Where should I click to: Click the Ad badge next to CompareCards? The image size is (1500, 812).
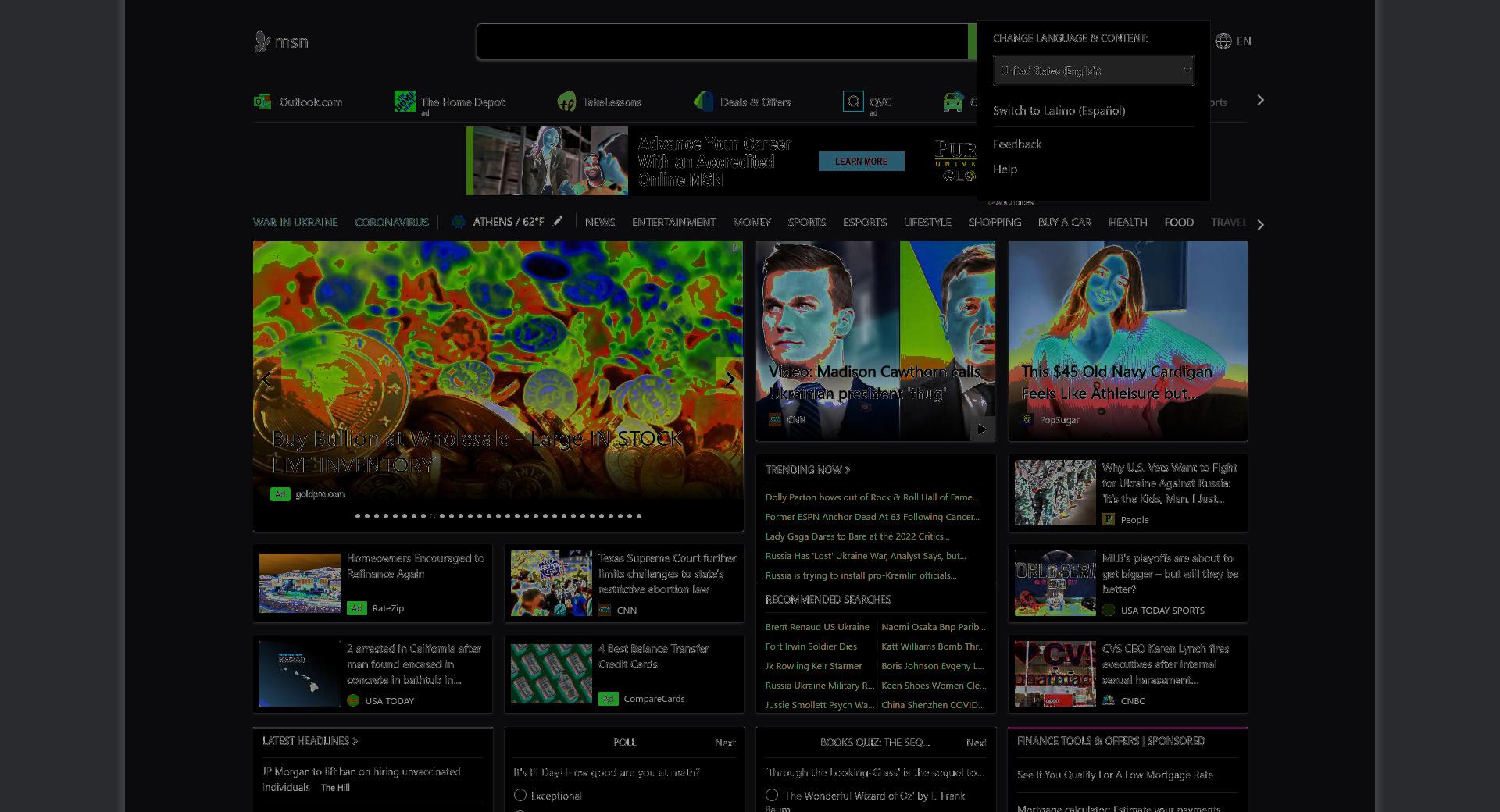click(608, 698)
